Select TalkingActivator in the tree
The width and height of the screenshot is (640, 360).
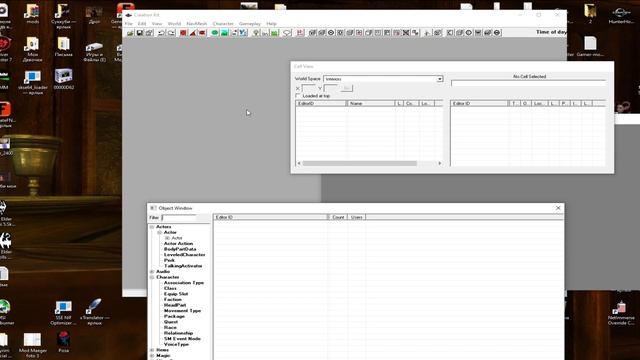[183, 266]
